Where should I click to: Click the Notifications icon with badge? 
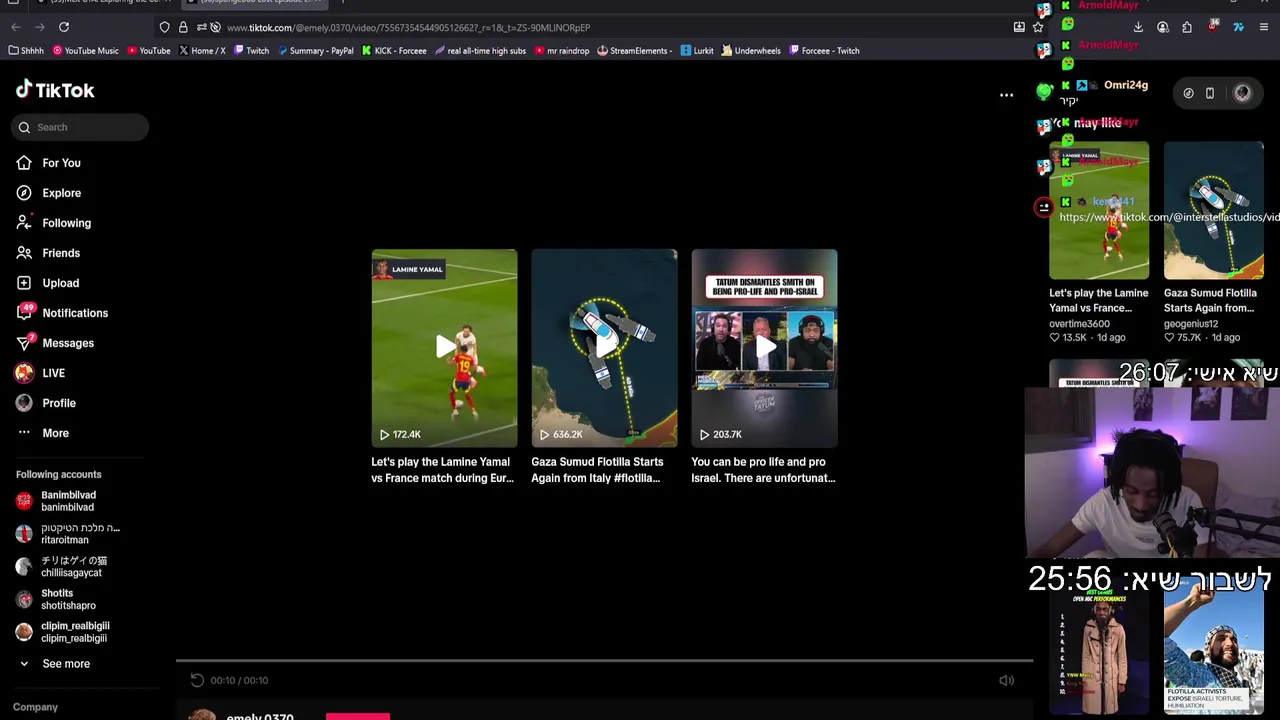click(x=25, y=312)
